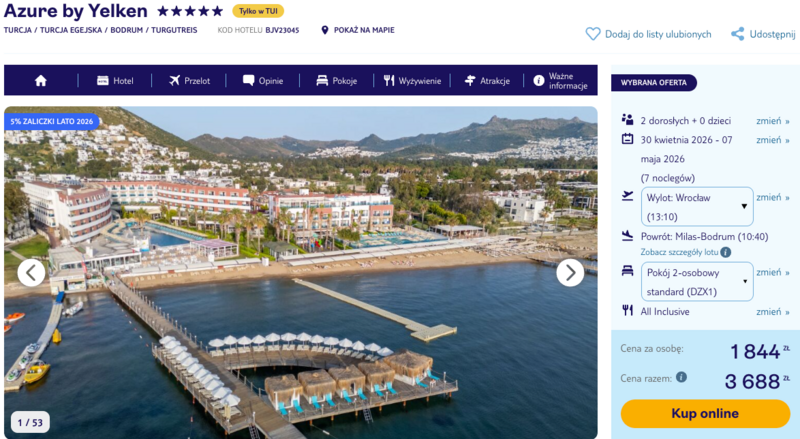The height and width of the screenshot is (439, 800).
Task: Show previous photo with left arrow
Action: [x=31, y=272]
